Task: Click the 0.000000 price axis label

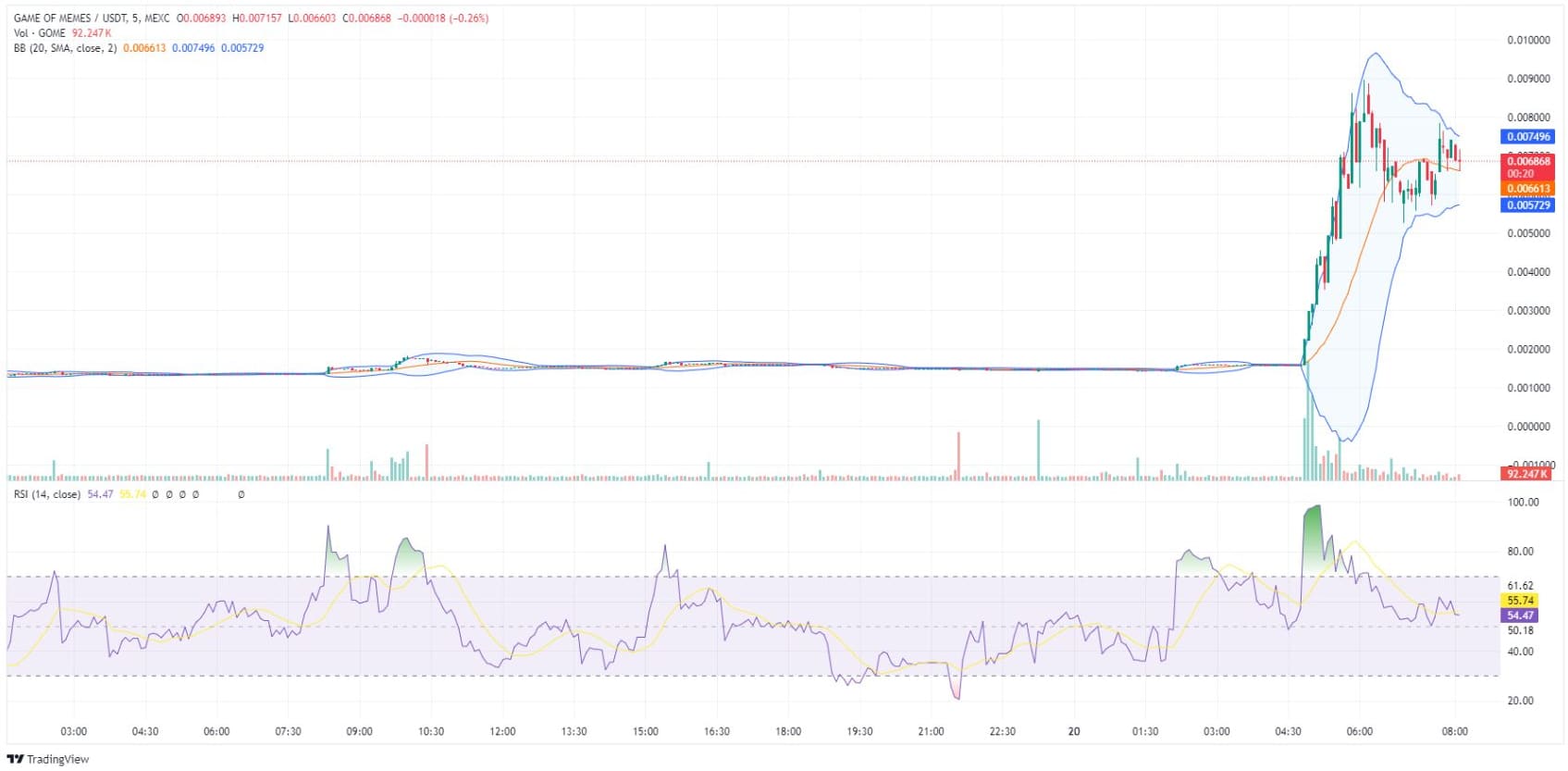Action: coord(1528,427)
